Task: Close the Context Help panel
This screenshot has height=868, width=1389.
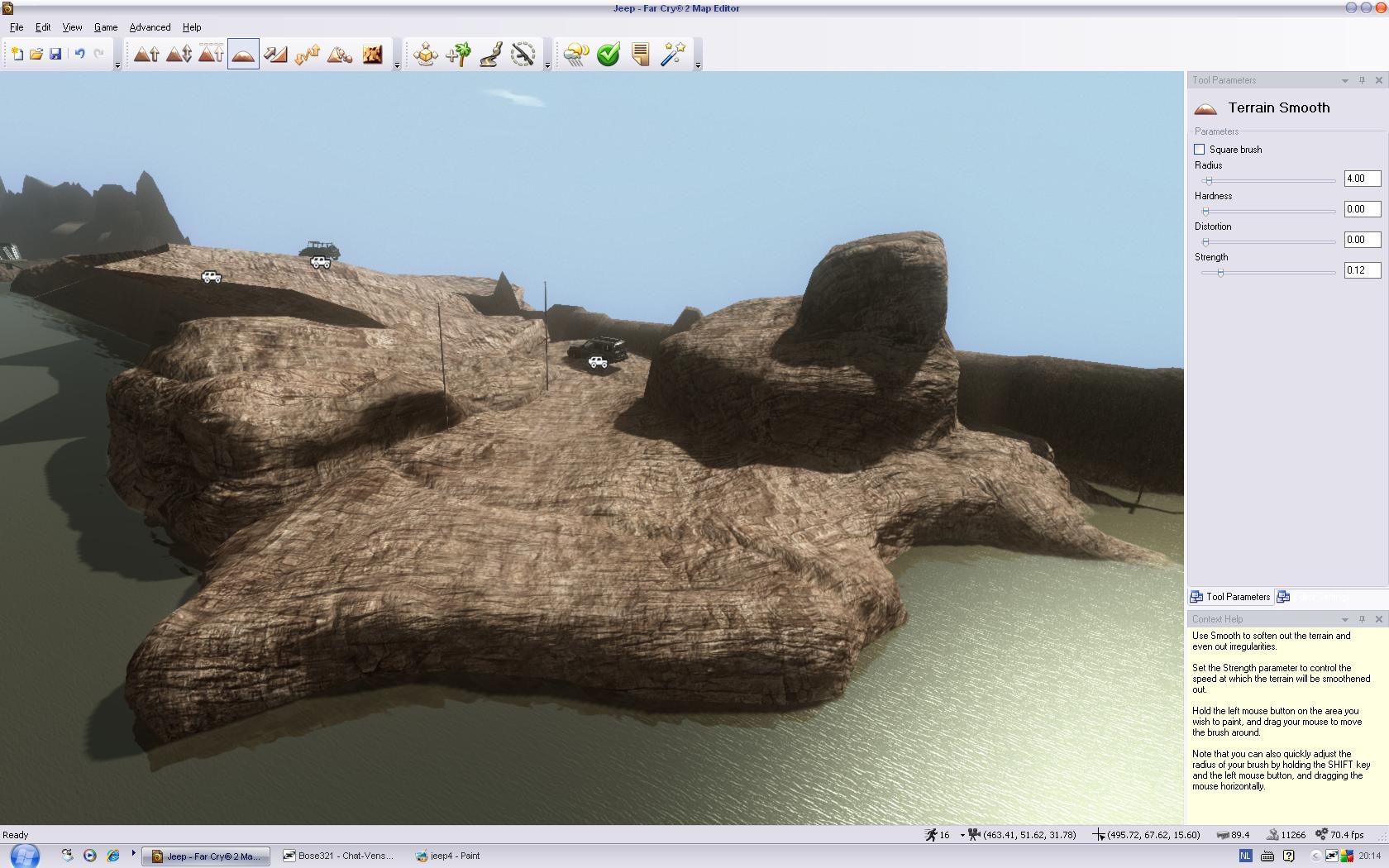Action: tap(1378, 619)
